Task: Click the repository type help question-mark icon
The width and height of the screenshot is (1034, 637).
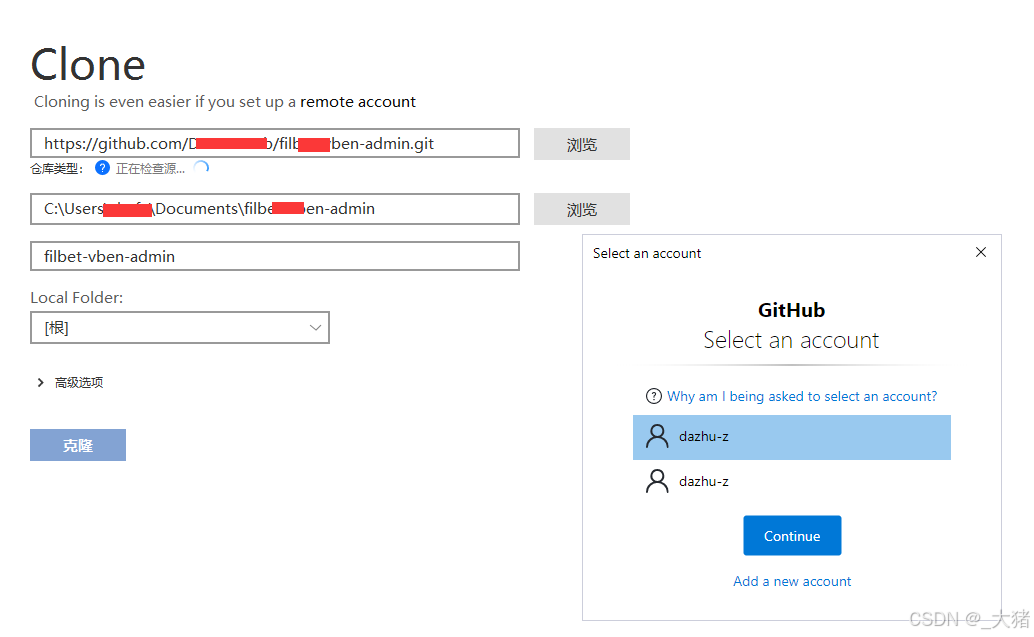Action: (x=102, y=167)
